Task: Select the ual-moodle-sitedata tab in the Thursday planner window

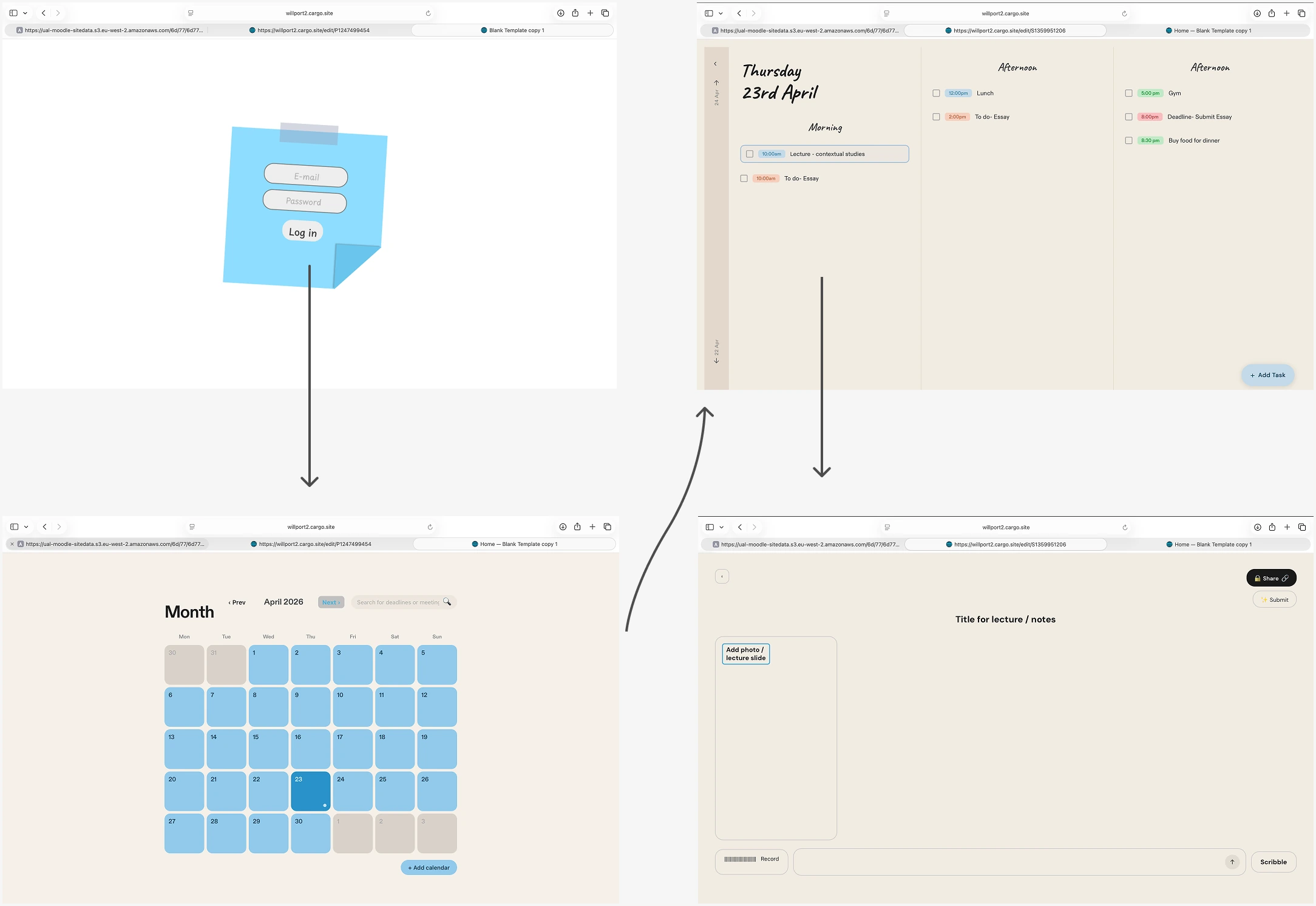Action: 804,30
